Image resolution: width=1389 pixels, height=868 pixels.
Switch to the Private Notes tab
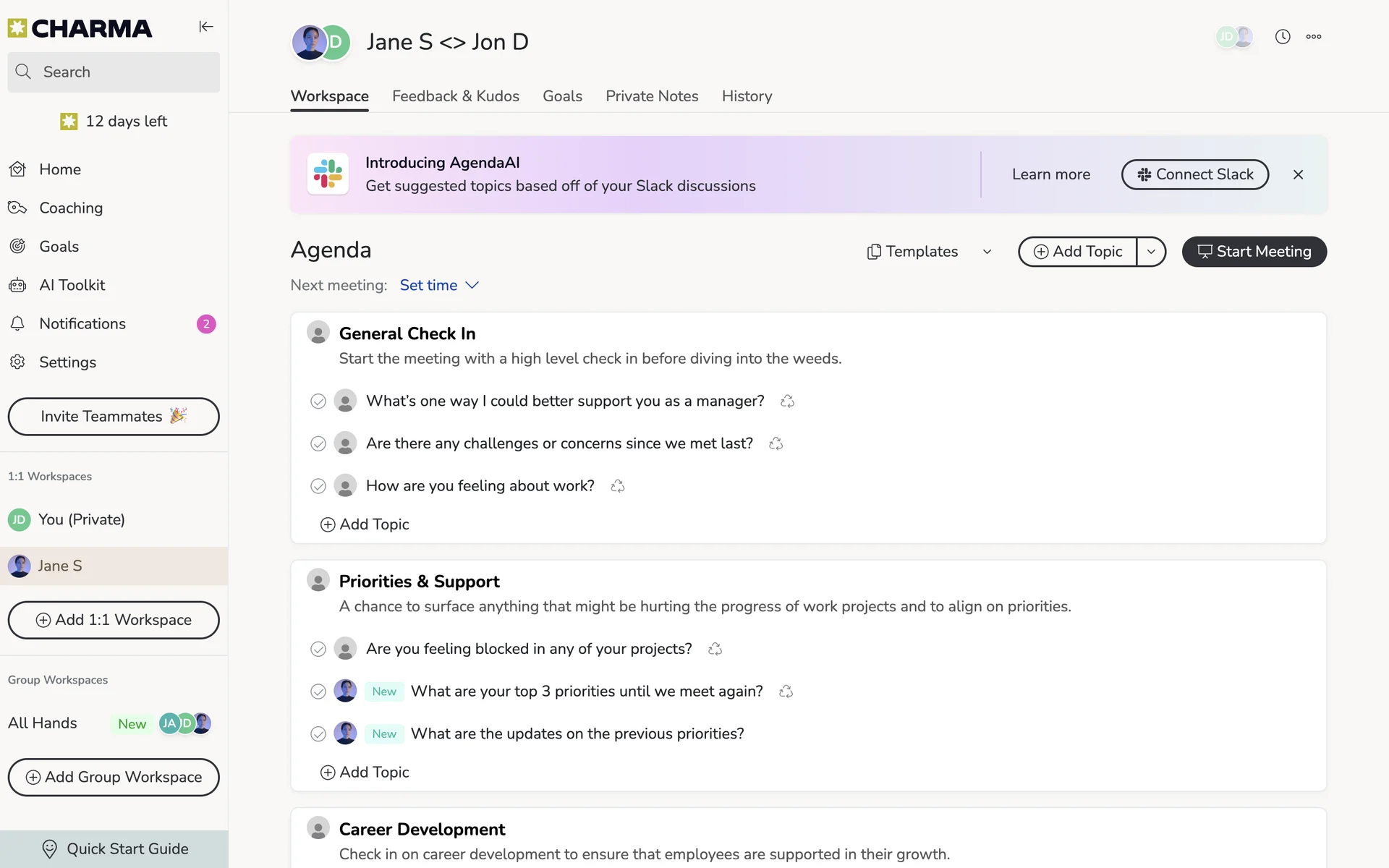(651, 96)
